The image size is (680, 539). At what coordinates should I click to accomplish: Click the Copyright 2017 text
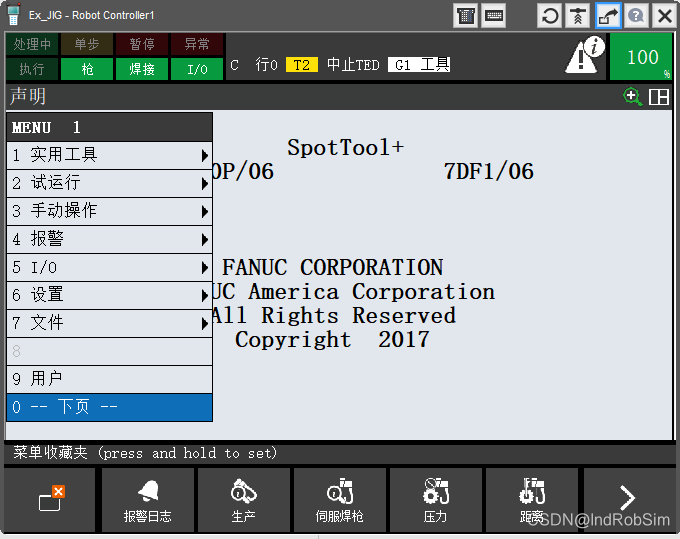[x=332, y=340]
